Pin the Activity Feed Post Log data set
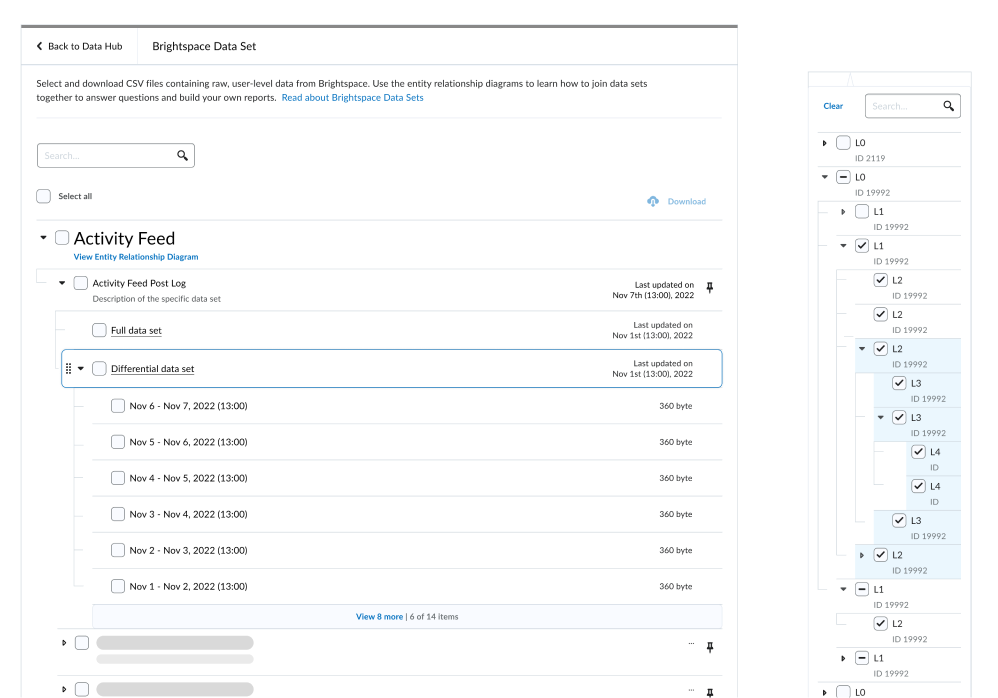The image size is (998, 698). [x=710, y=288]
